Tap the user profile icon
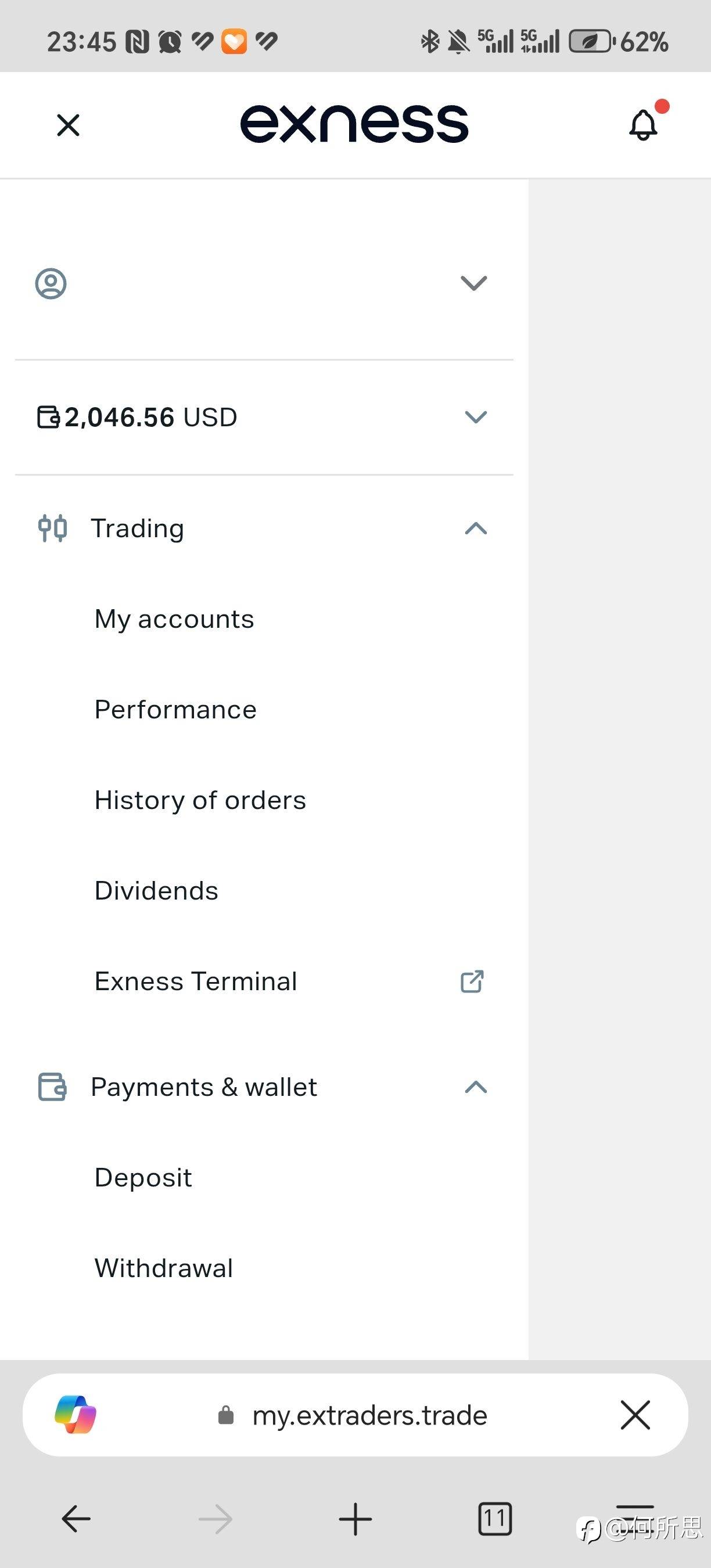 (x=51, y=283)
